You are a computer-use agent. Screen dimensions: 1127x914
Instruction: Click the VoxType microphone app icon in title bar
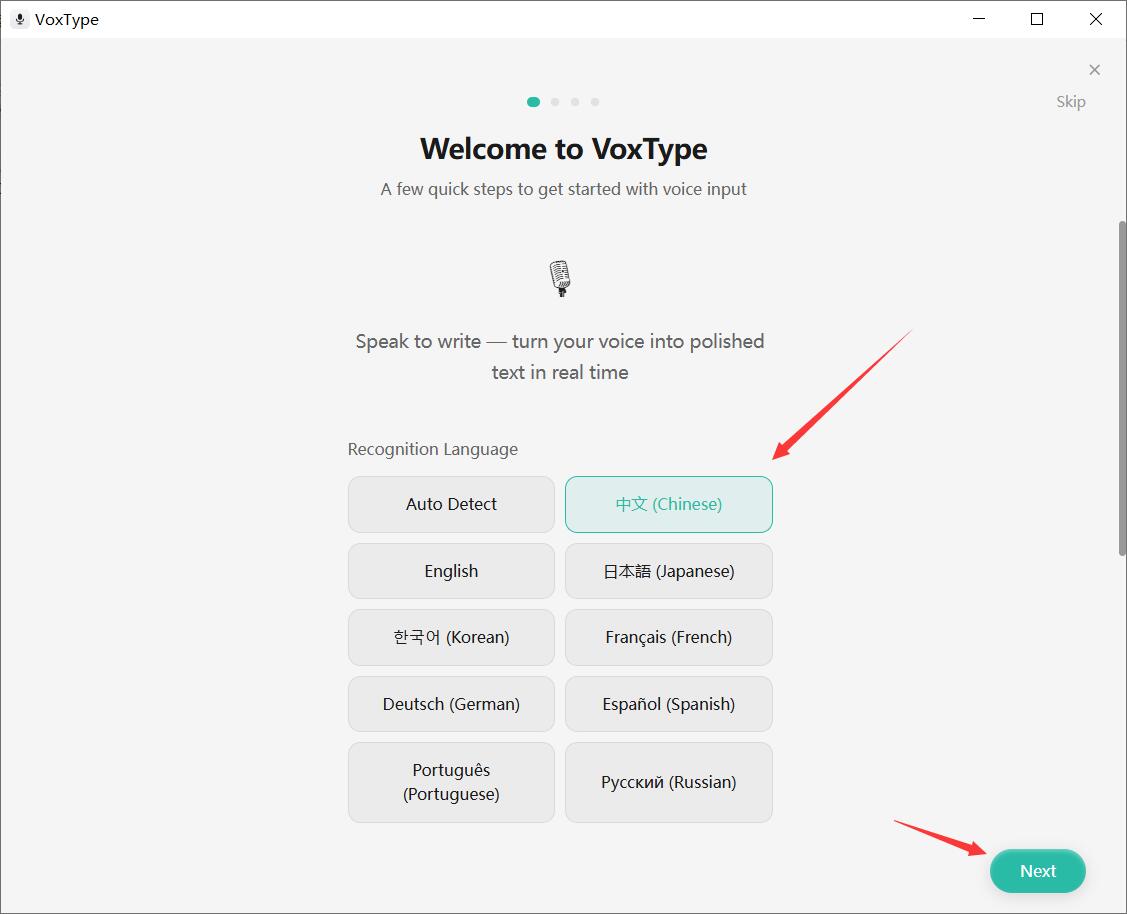pyautogui.click(x=20, y=19)
